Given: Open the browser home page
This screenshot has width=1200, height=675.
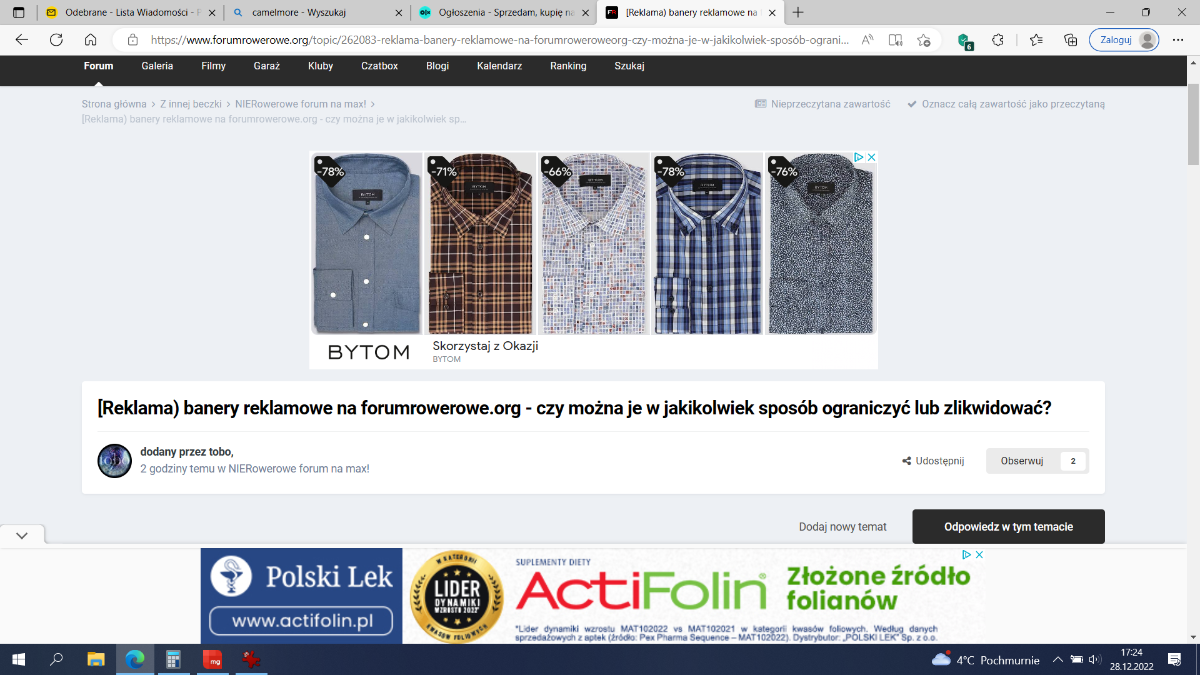Looking at the screenshot, I should 90,40.
